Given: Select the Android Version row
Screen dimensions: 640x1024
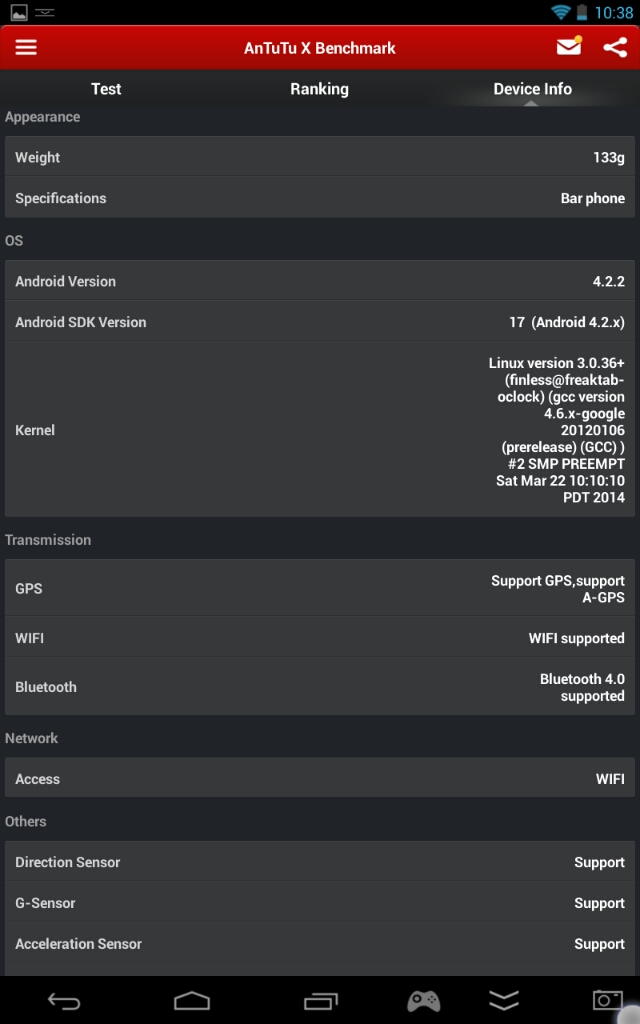Looking at the screenshot, I should click(320, 281).
